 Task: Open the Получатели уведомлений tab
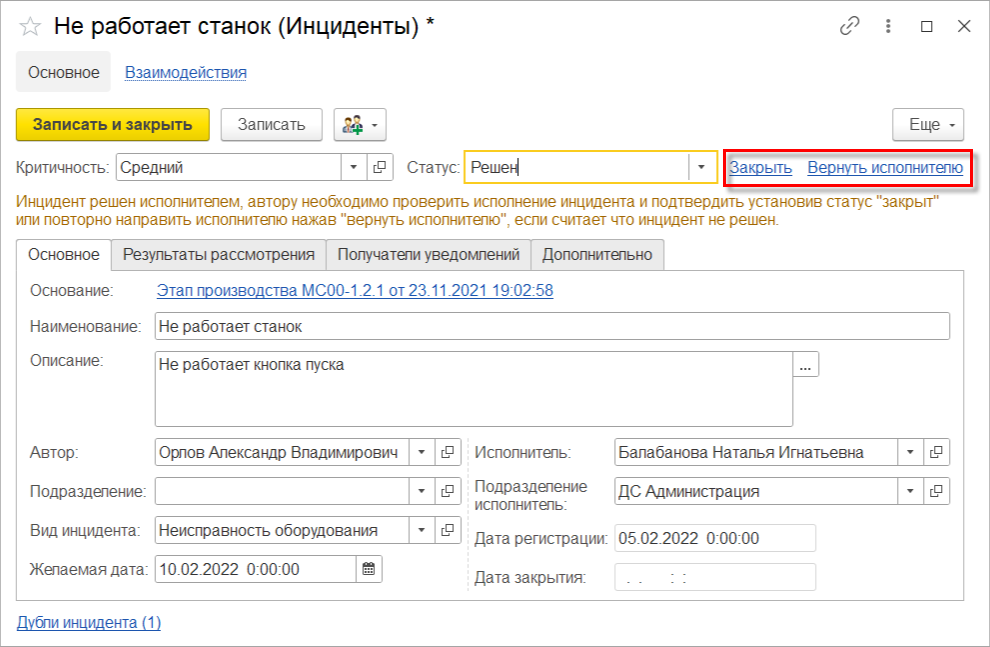pos(428,255)
